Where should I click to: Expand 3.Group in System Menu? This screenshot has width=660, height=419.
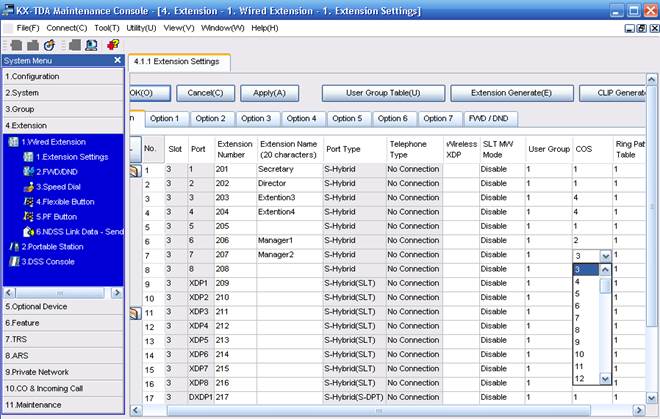point(63,109)
